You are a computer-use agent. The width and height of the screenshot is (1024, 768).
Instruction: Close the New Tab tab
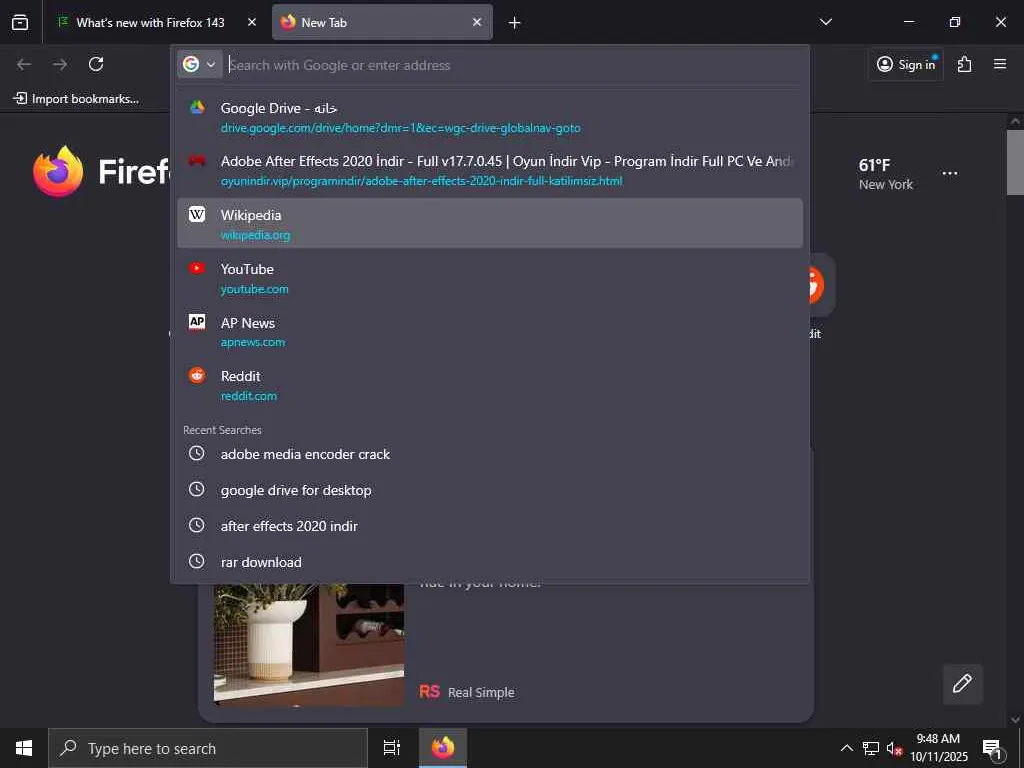coord(477,22)
